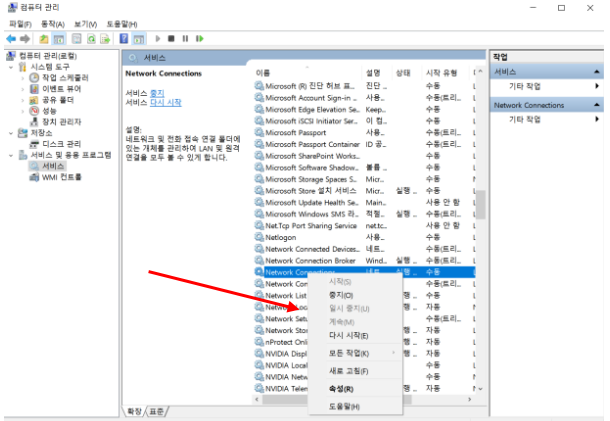This screenshot has height=421, width=610.
Task: Choose 새로 고침(F) in the context menu
Action: pyautogui.click(x=355, y=371)
